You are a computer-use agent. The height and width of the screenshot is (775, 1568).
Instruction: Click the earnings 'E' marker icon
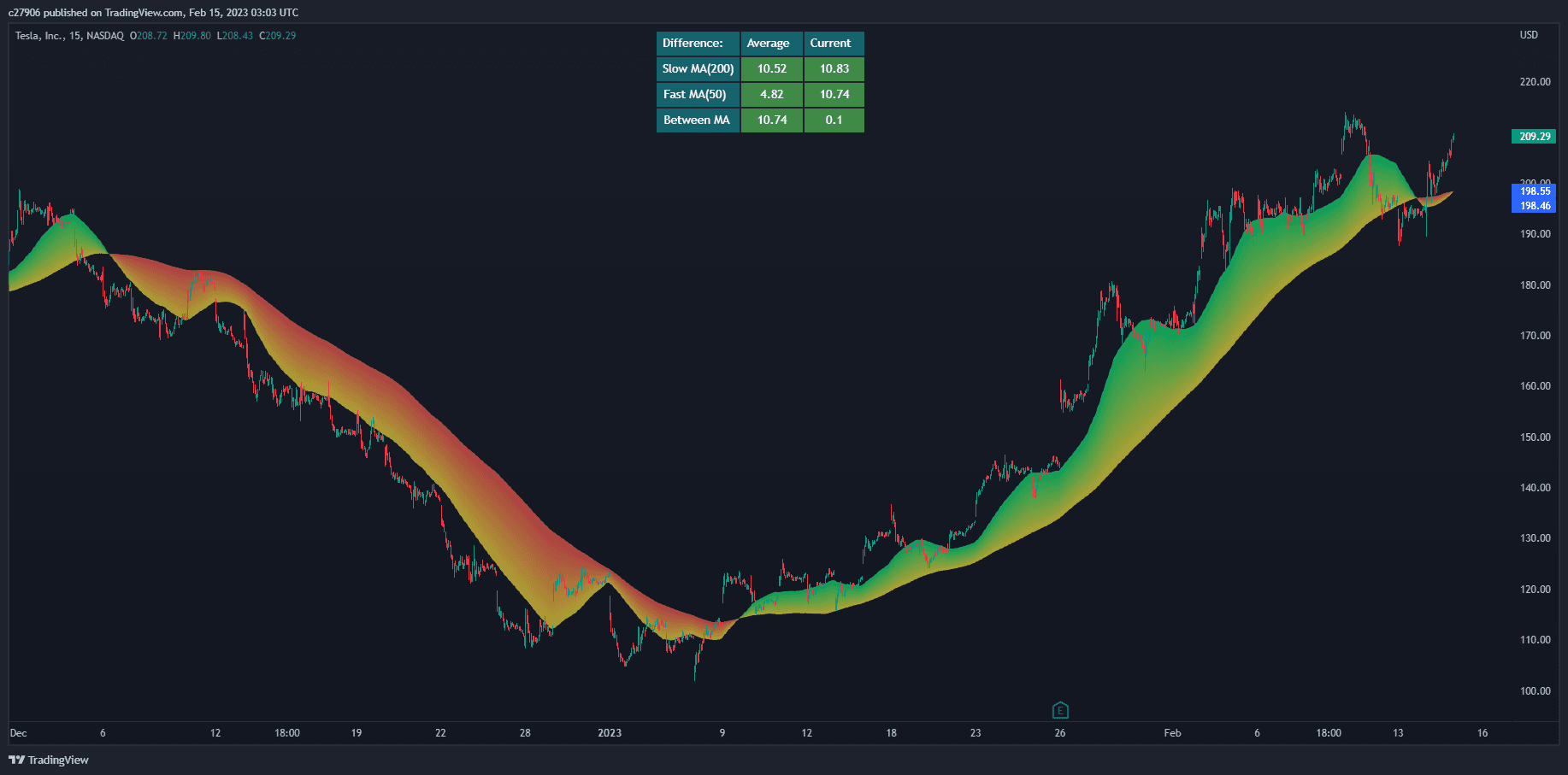point(1060,710)
